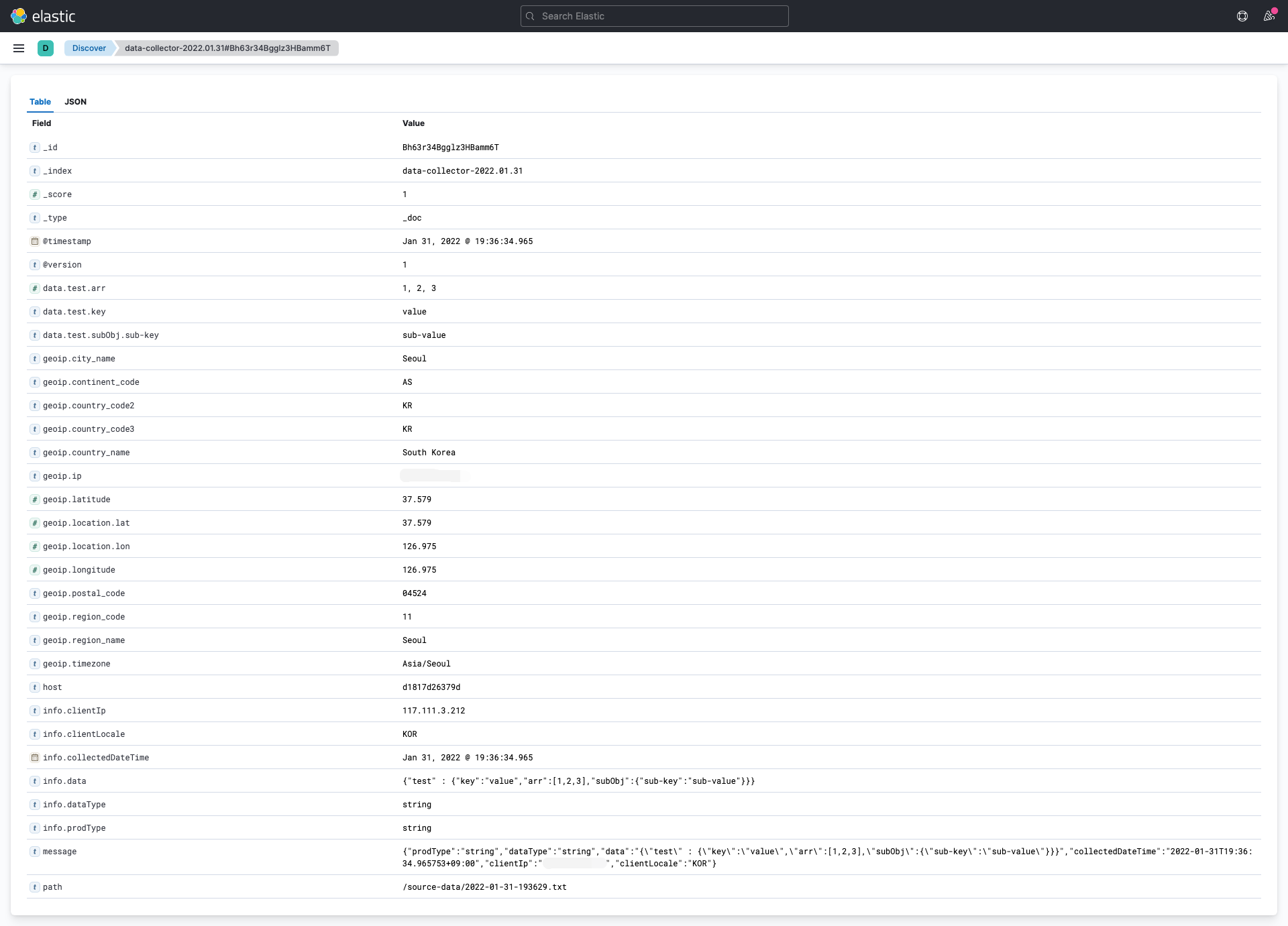
Task: Click the info.data JSON value
Action: pyautogui.click(x=578, y=781)
